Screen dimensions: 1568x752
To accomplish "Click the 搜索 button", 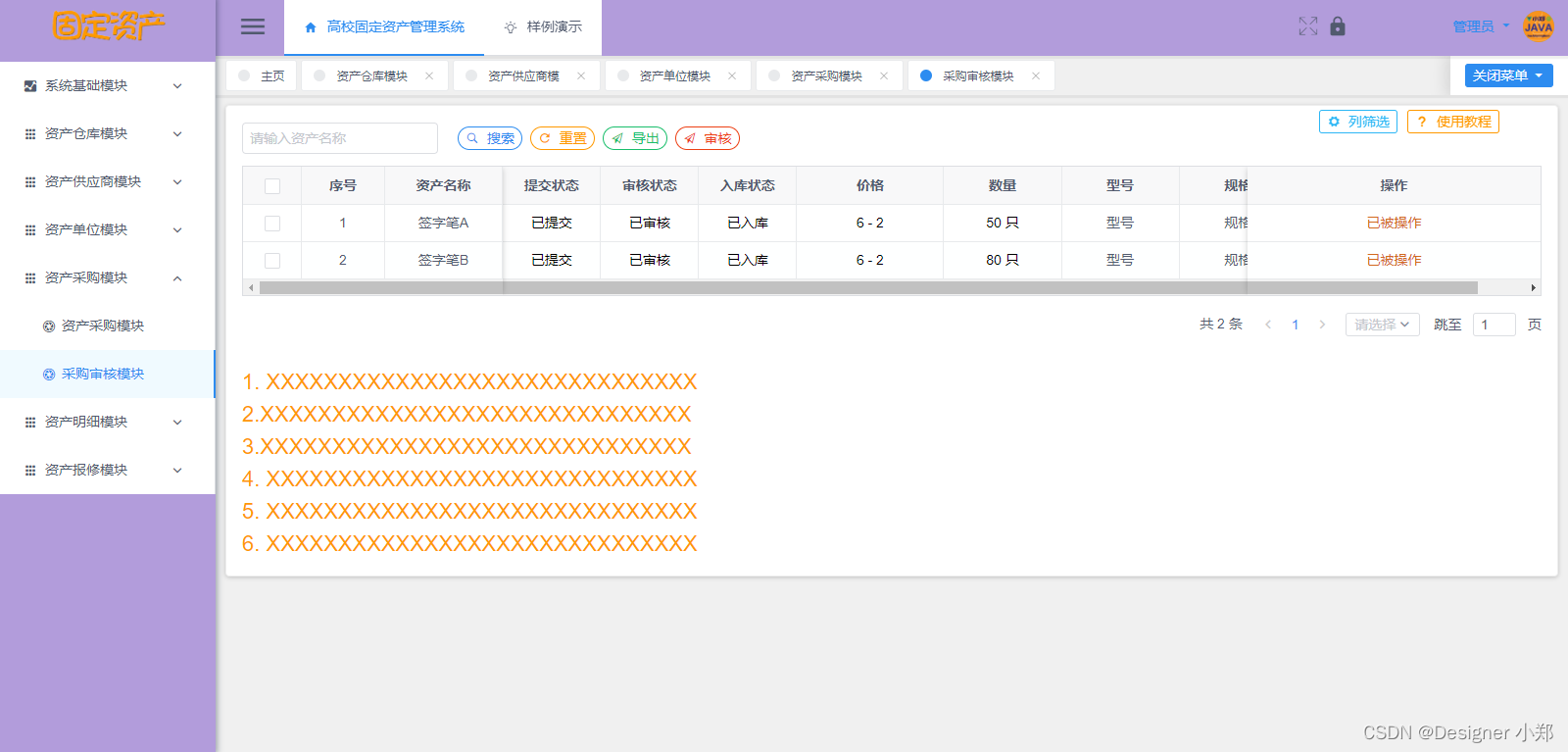I will click(490, 138).
